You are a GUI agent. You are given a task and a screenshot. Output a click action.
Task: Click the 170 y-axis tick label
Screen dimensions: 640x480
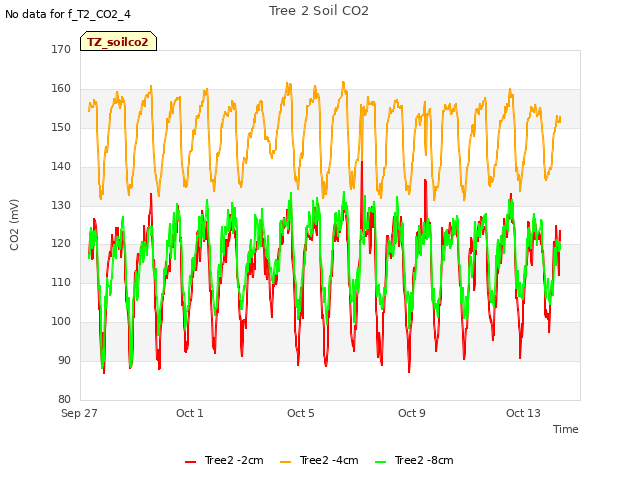(x=61, y=49)
